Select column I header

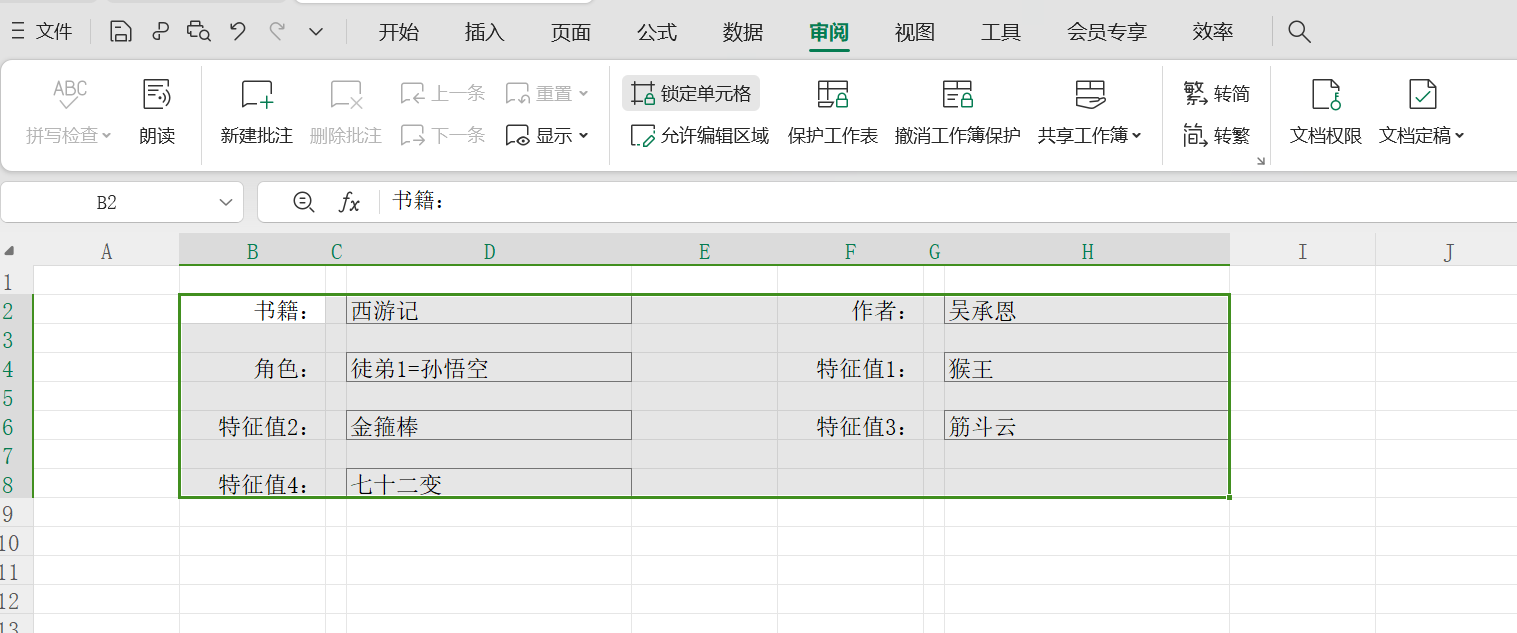[1302, 252]
